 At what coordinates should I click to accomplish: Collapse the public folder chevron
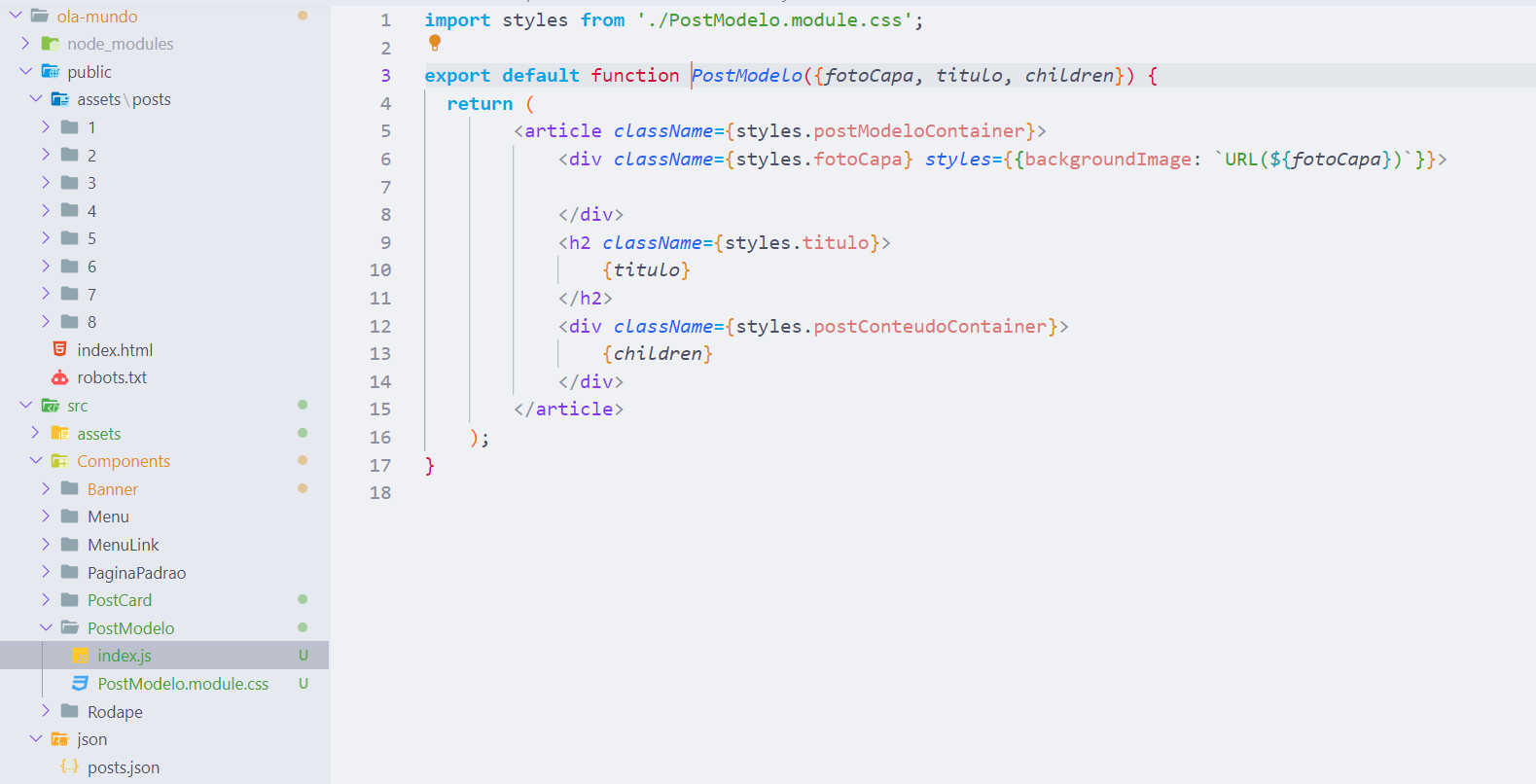(25, 71)
